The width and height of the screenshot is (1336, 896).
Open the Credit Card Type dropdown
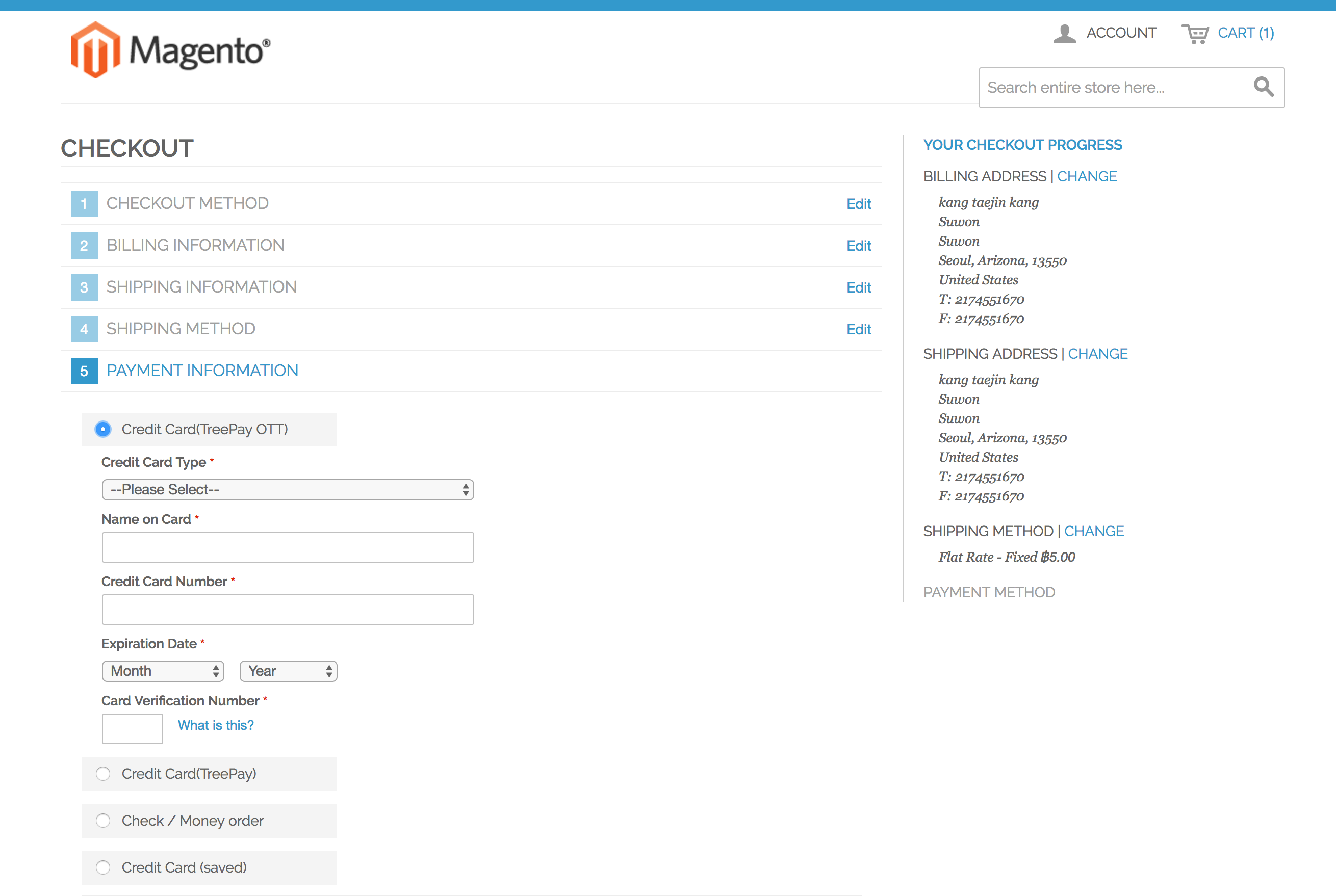(288, 490)
